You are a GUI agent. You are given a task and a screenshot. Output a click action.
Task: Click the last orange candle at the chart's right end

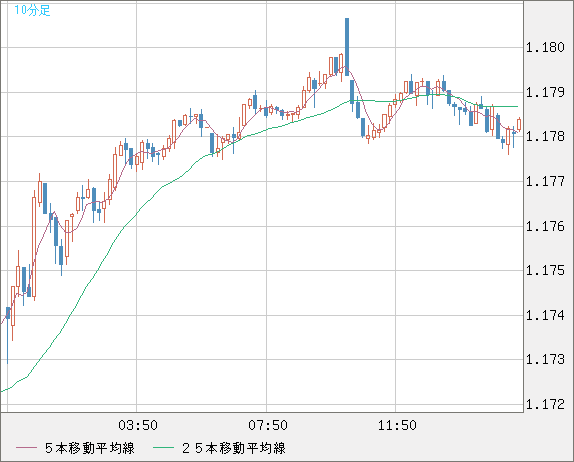pos(519,124)
